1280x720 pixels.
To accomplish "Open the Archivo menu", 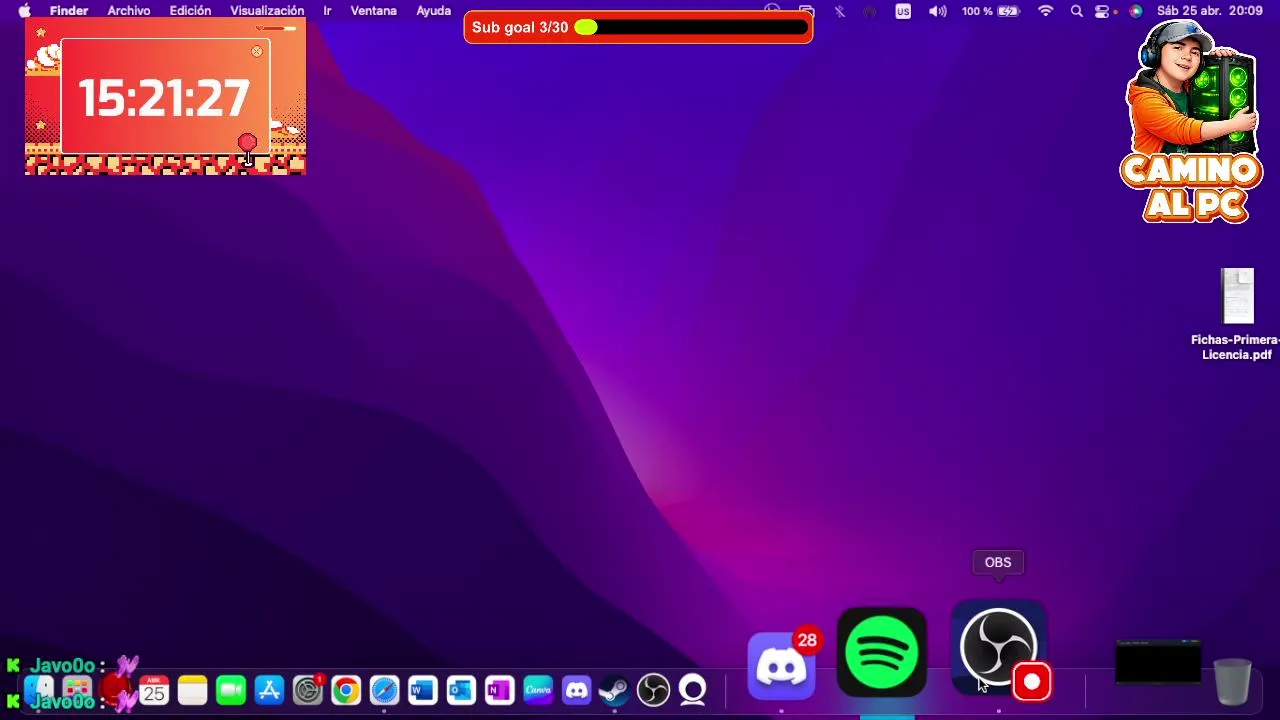I will click(129, 11).
